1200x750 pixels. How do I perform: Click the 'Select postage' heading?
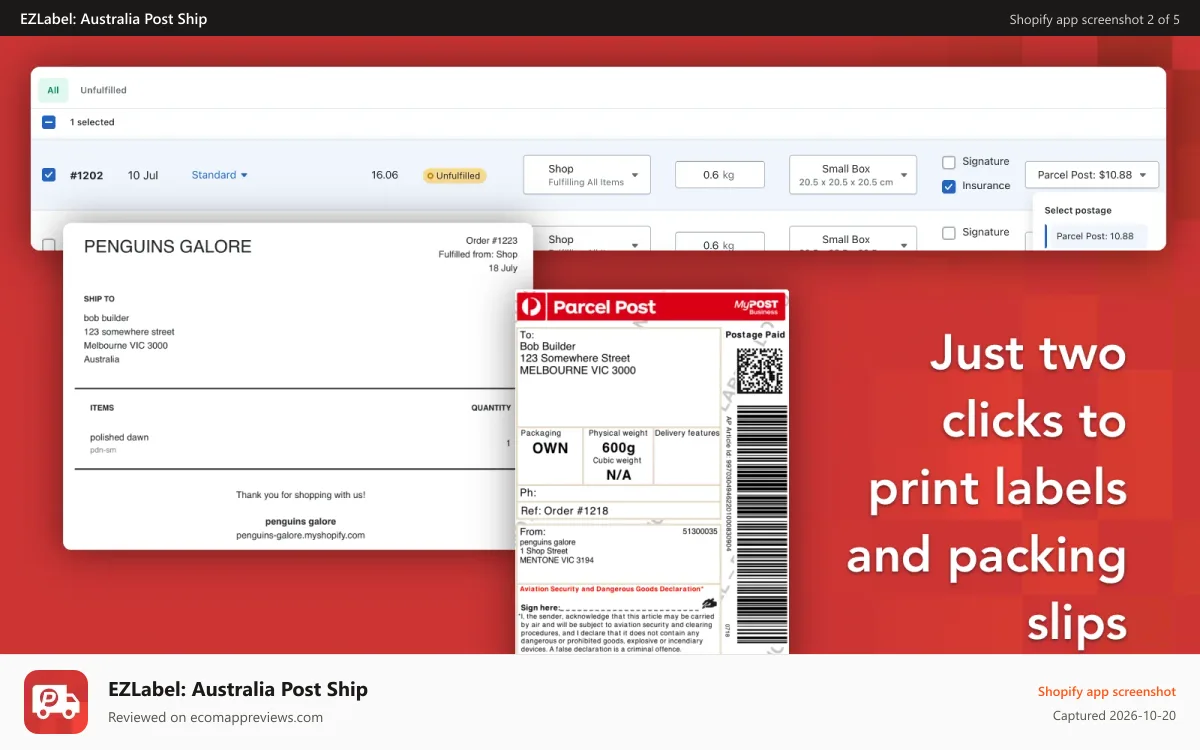(1078, 210)
